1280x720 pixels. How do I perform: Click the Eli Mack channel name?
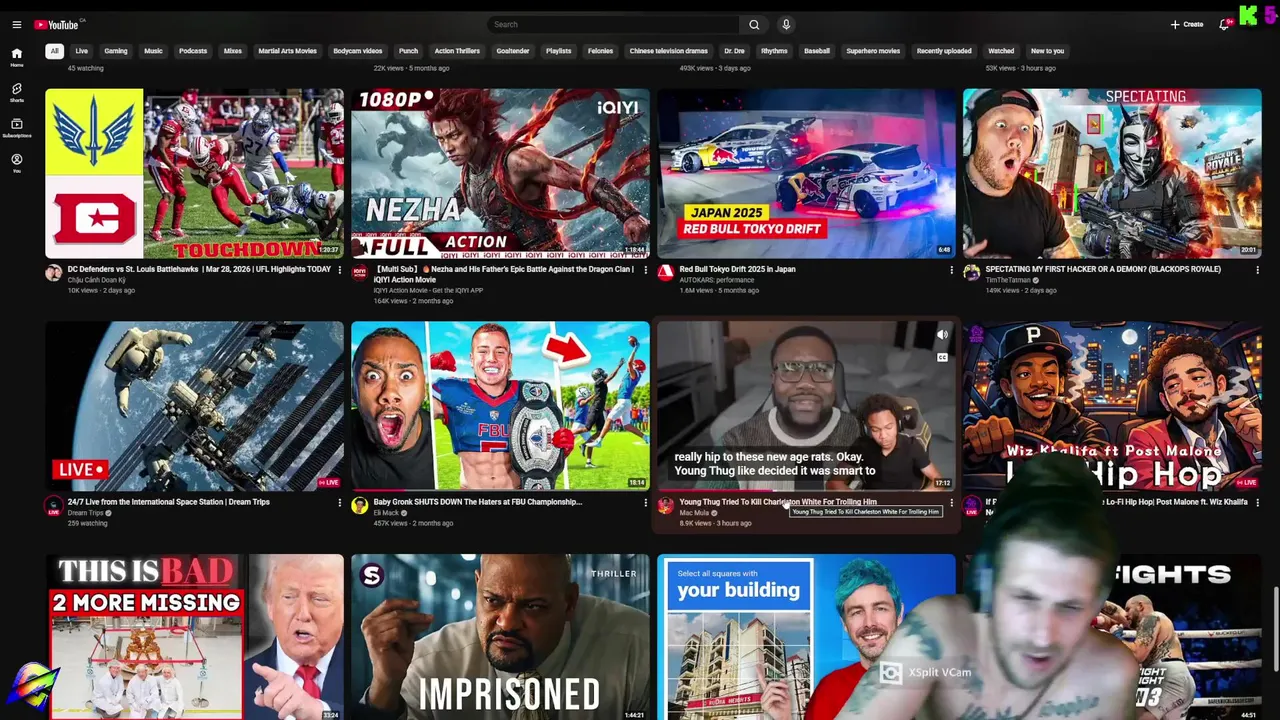click(x=386, y=513)
